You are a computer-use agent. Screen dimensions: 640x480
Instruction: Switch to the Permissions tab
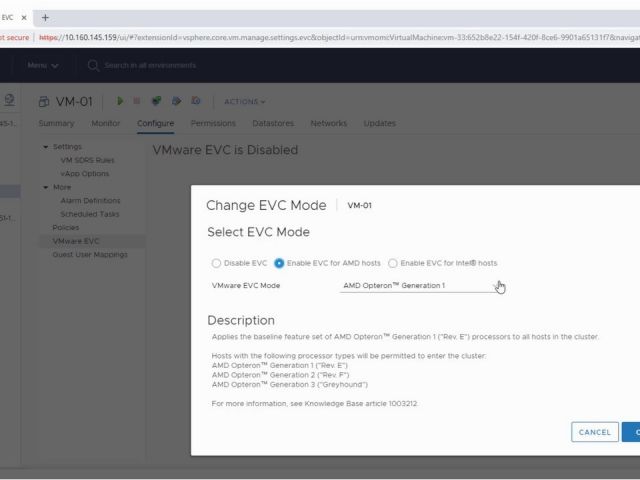[x=213, y=123]
